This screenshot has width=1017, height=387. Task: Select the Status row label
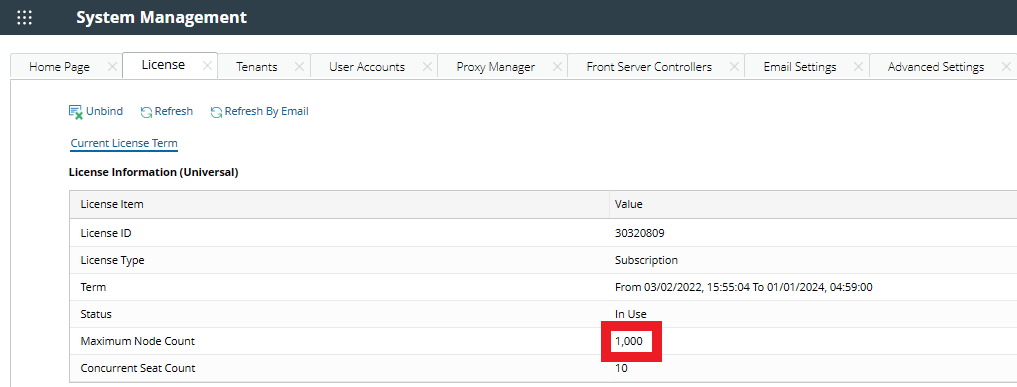96,314
